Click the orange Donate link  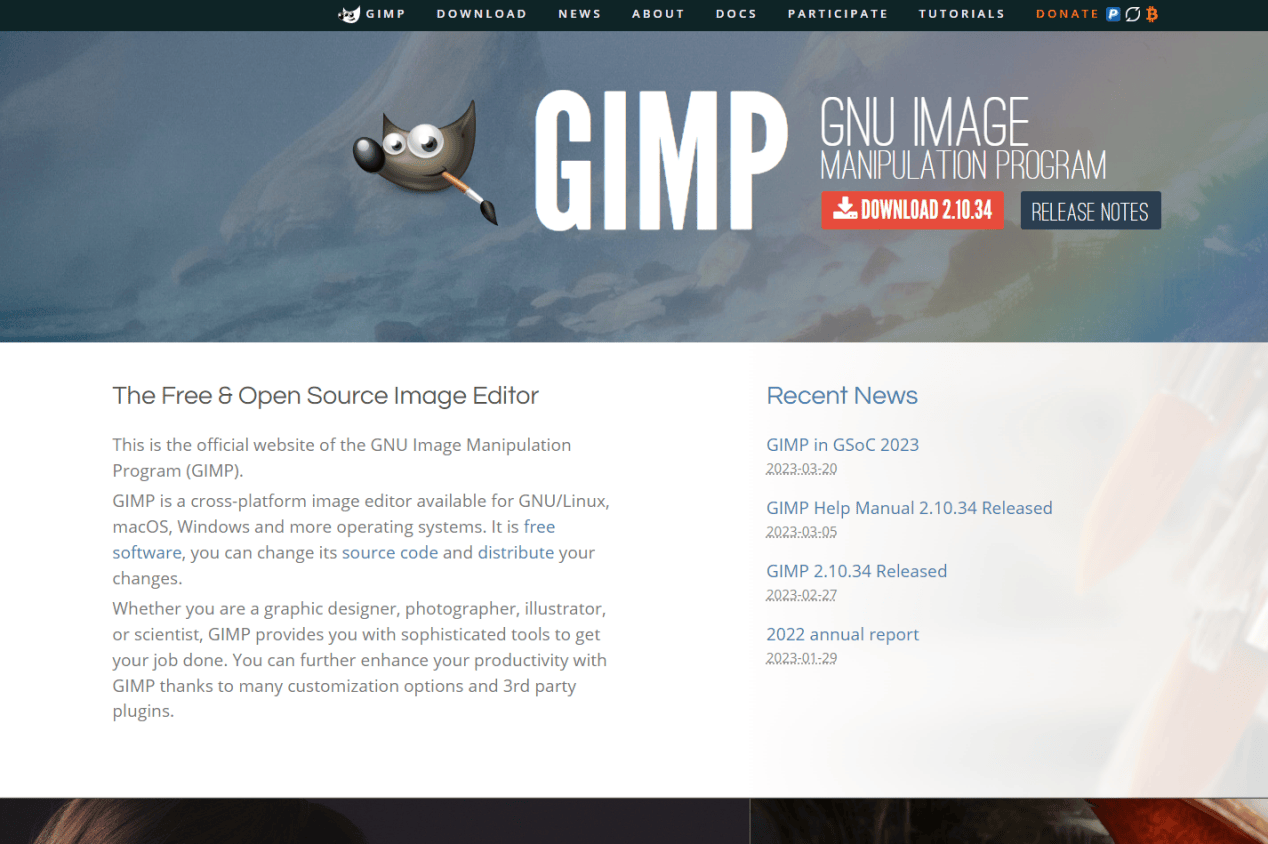(1067, 14)
